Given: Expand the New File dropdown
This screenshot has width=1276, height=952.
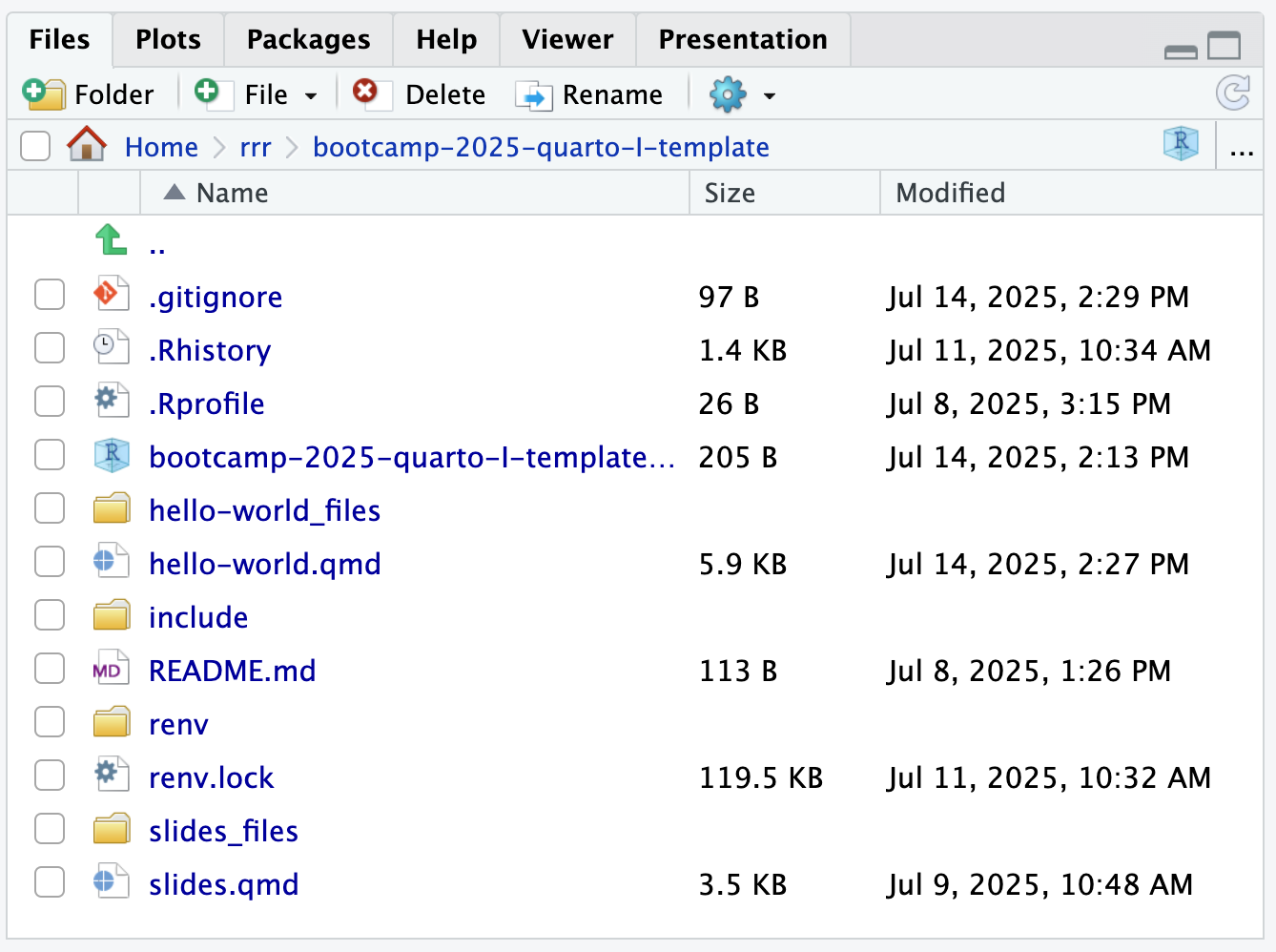Looking at the screenshot, I should tap(311, 95).
